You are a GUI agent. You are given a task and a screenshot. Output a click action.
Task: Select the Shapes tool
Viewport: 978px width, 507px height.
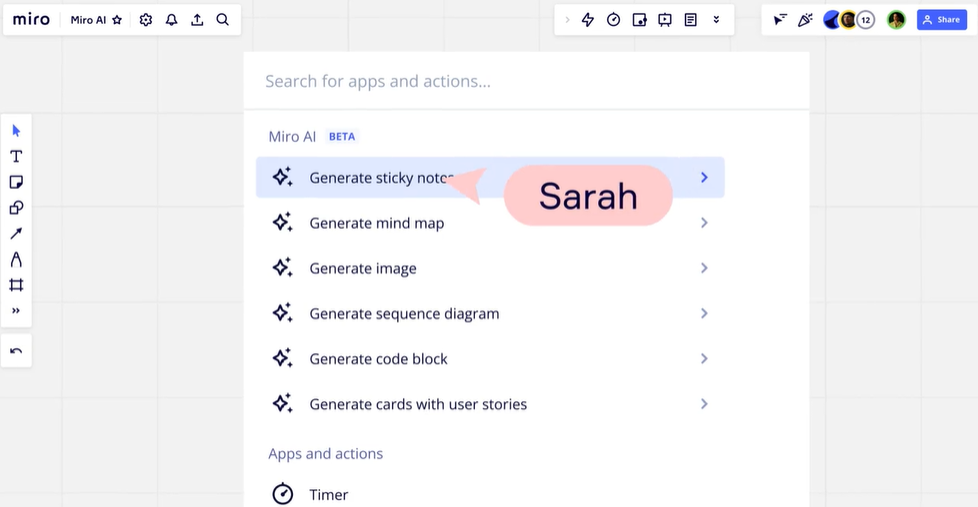[x=16, y=208]
